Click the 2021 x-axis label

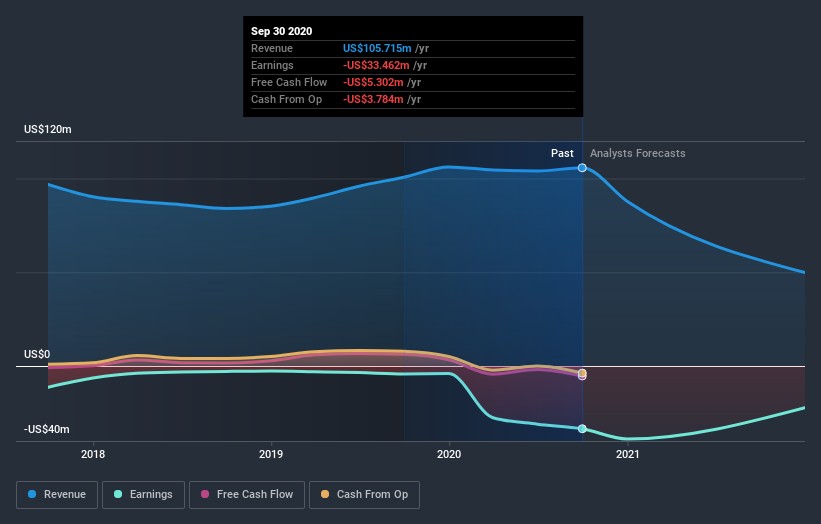(x=628, y=454)
